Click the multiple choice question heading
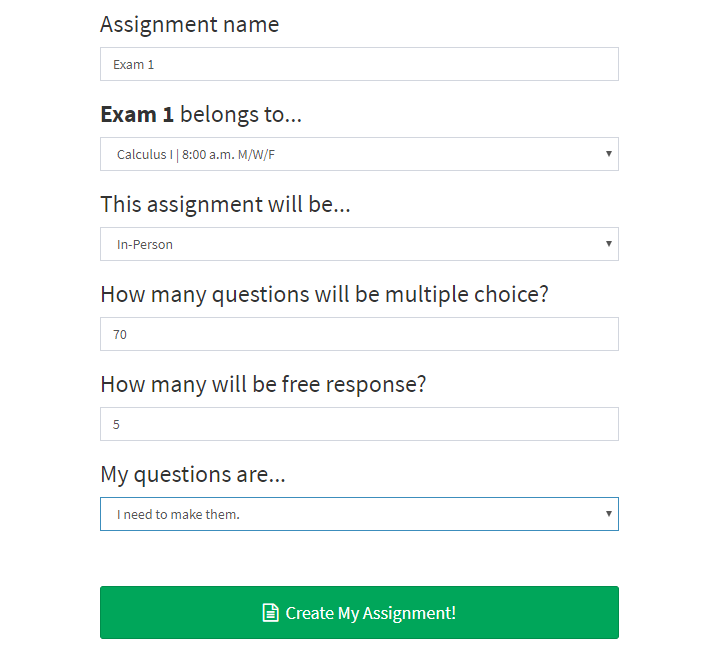Screen dimensions: 710x656 click(324, 295)
